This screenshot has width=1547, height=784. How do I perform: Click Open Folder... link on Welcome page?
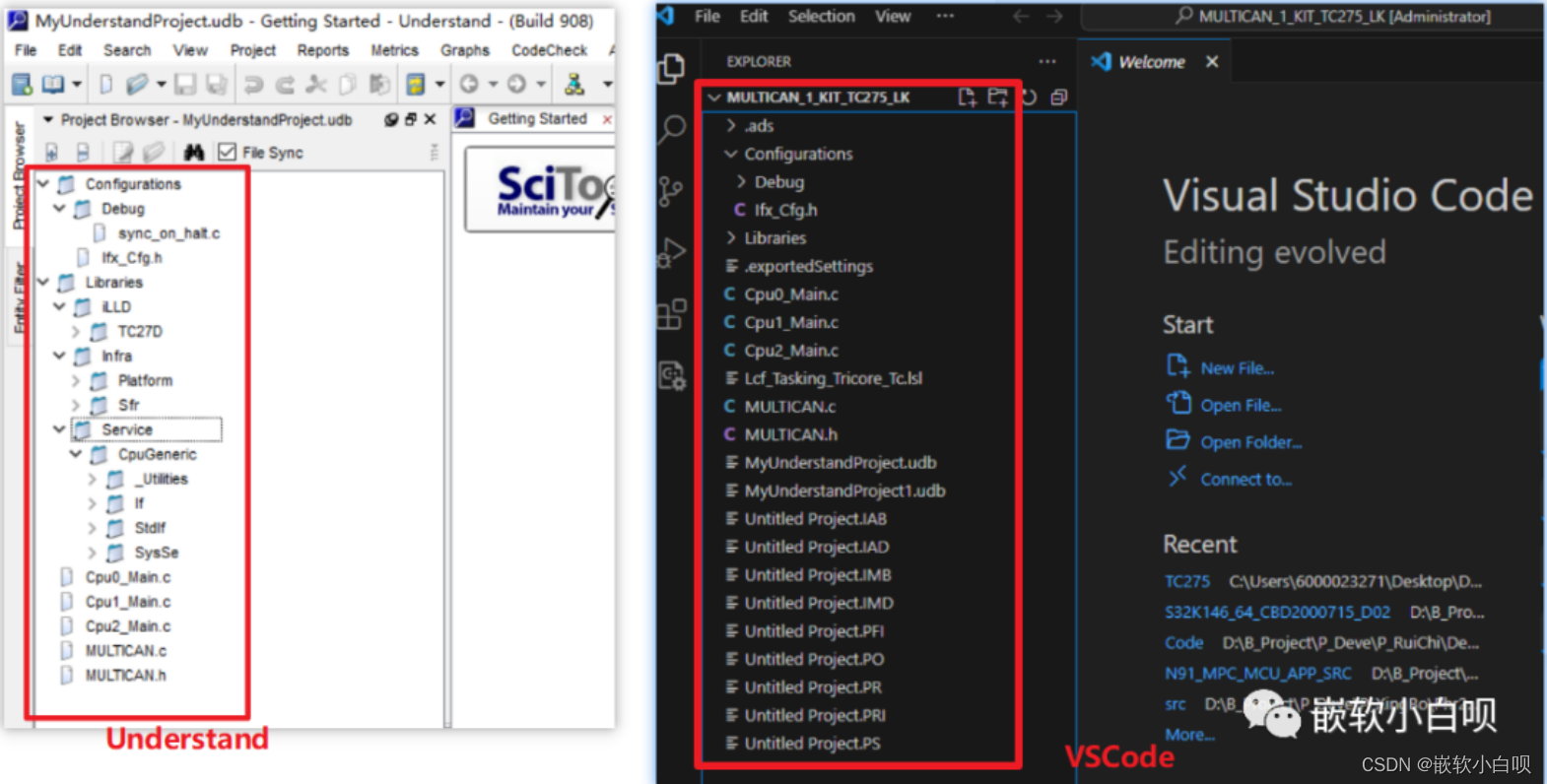tap(1250, 443)
